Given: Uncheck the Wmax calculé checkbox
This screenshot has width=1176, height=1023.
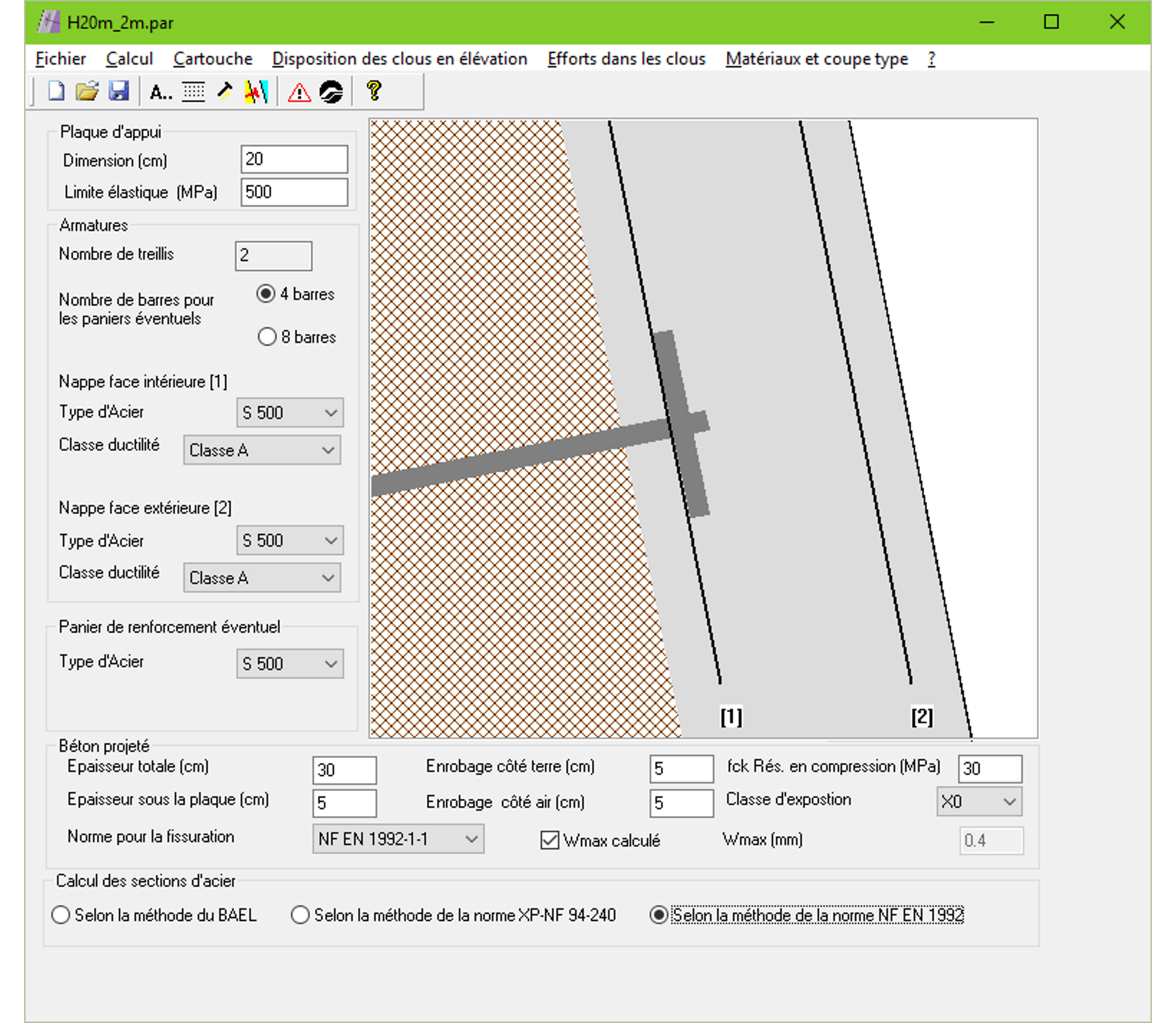Looking at the screenshot, I should click(x=550, y=840).
